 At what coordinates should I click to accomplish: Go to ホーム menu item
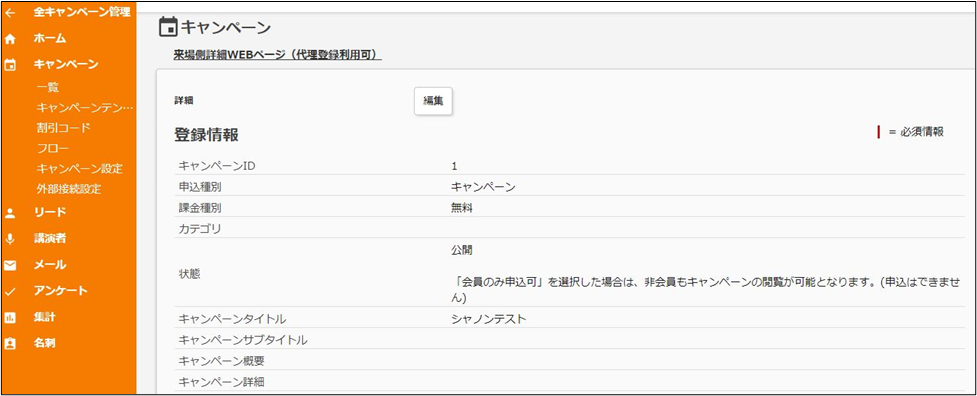(50, 39)
